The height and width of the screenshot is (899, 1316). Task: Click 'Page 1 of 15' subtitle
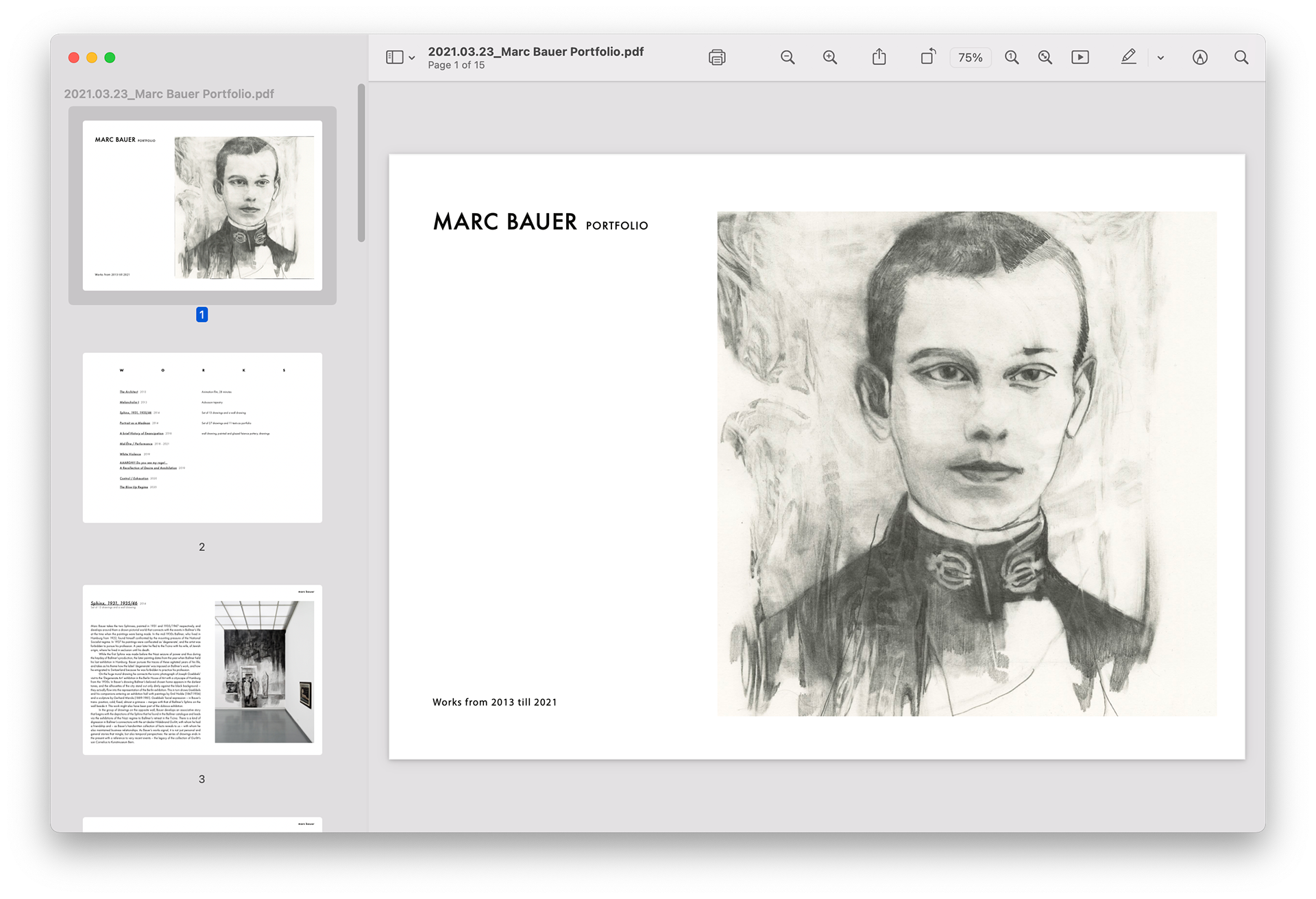tap(456, 65)
